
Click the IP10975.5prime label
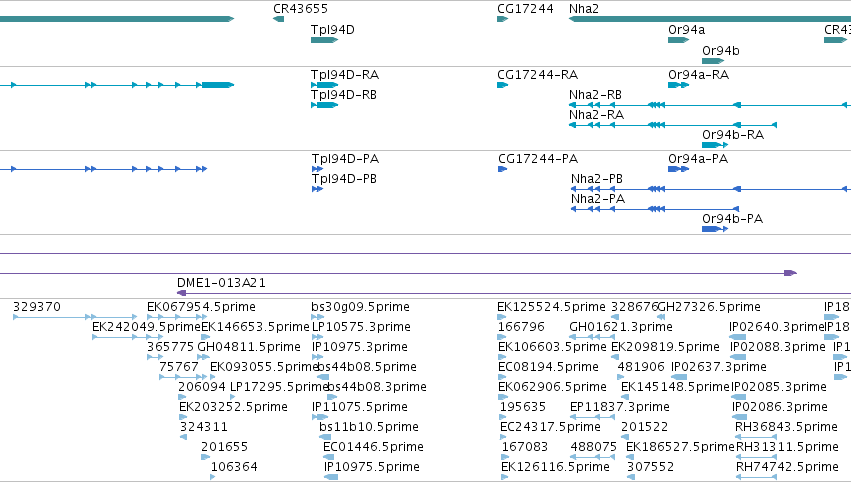372,467
